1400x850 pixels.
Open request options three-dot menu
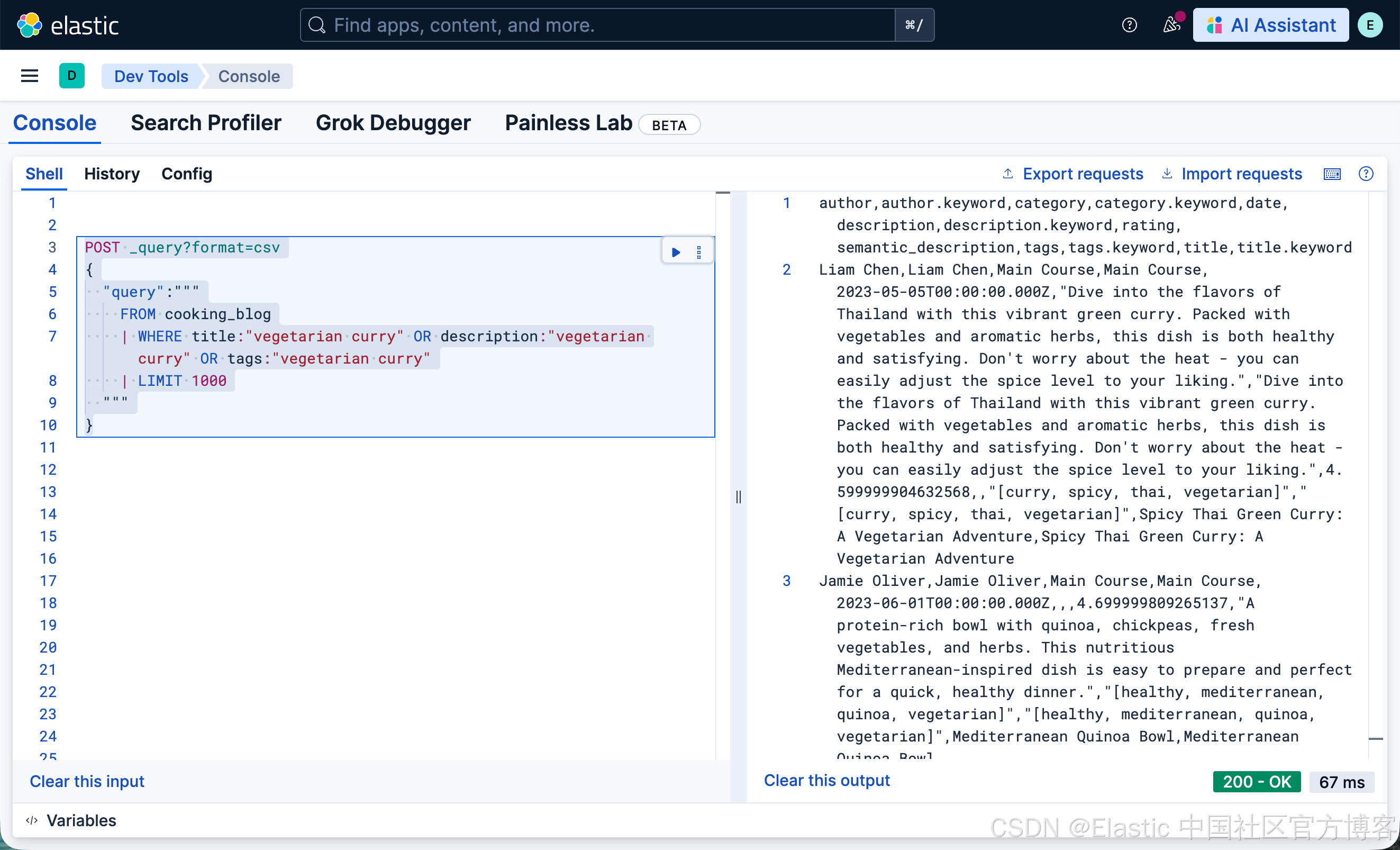(x=699, y=252)
